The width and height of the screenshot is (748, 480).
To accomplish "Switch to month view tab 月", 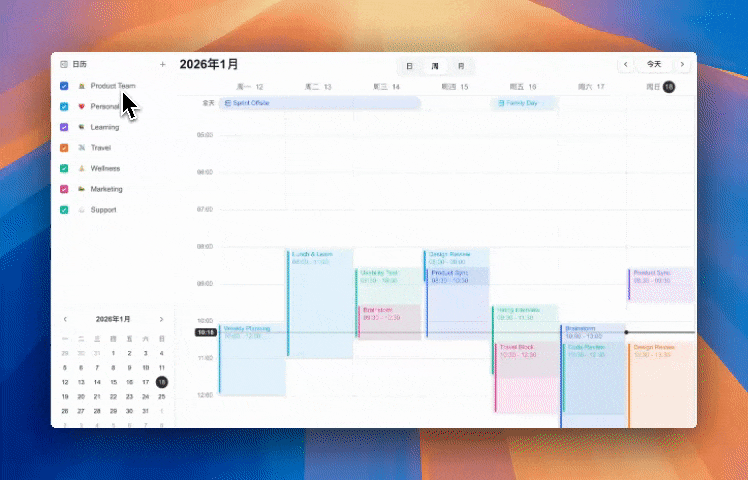I will [461, 66].
